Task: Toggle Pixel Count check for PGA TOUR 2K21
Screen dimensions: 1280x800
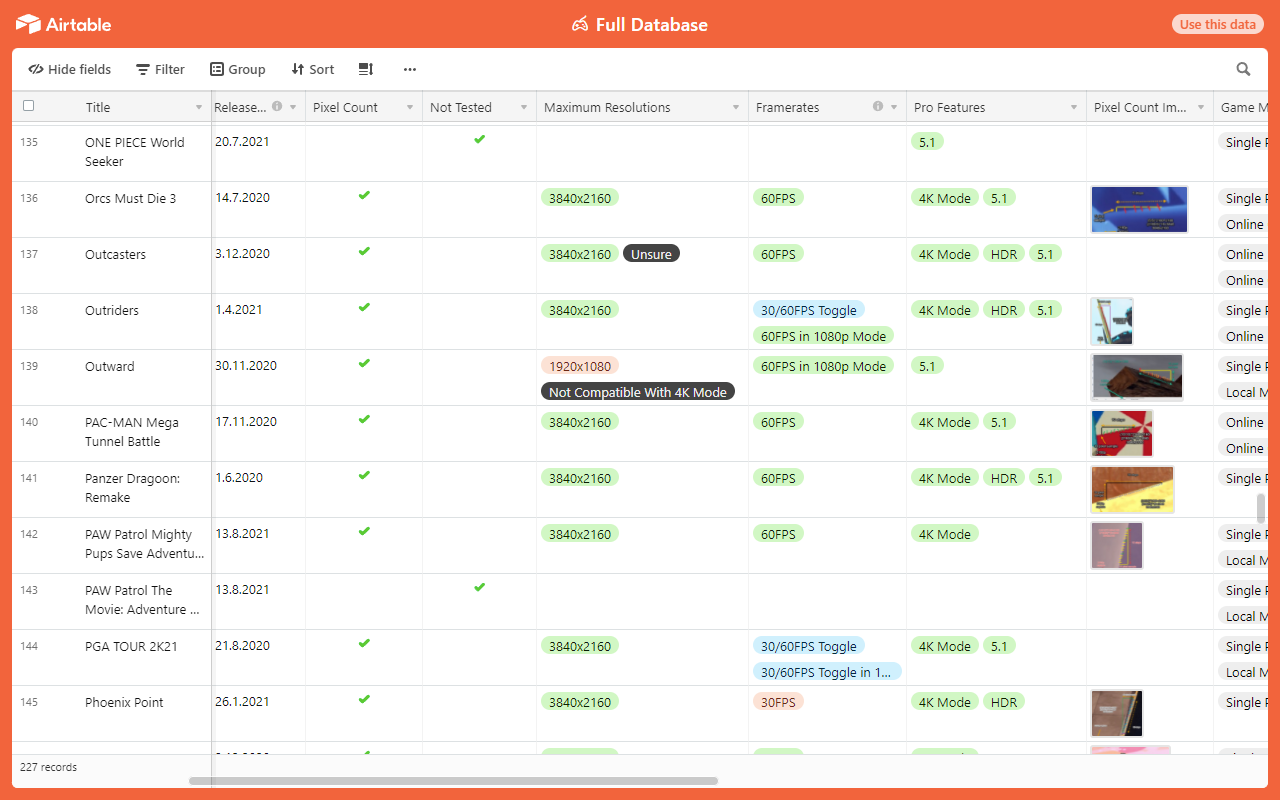Action: [x=364, y=644]
